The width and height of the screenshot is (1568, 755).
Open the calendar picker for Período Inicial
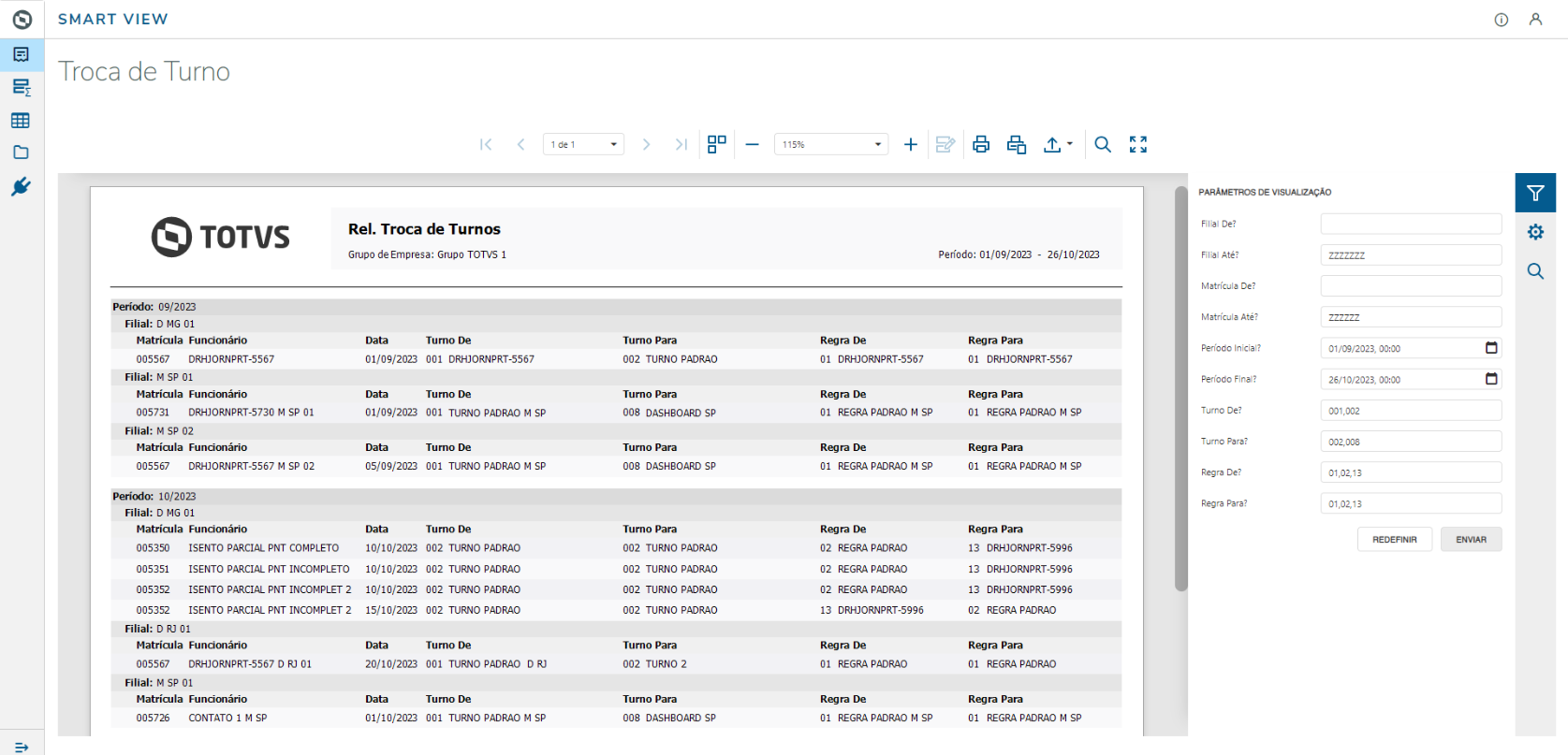pyautogui.click(x=1491, y=348)
